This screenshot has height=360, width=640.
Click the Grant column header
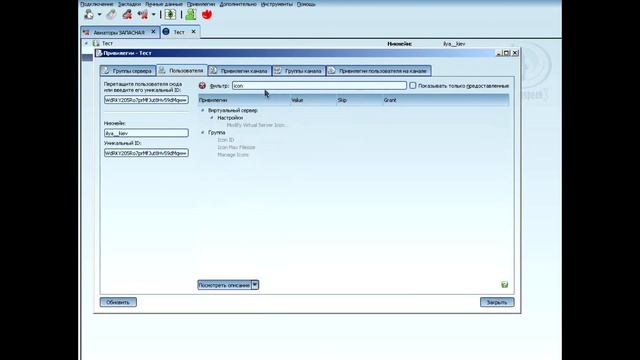(446, 100)
